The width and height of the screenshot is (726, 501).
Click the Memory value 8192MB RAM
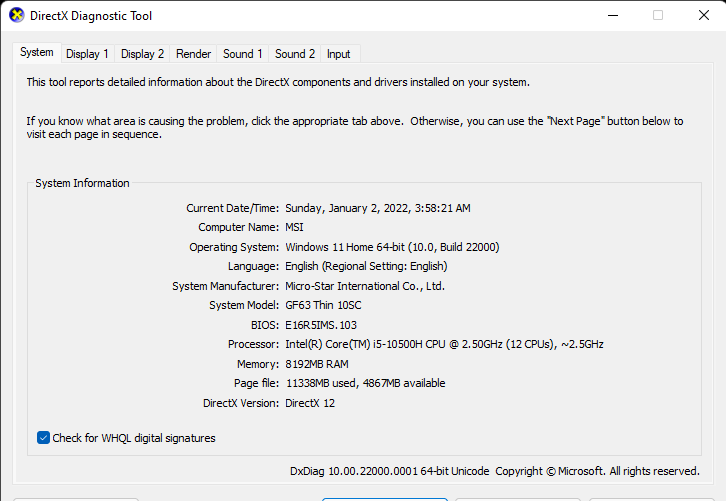[317, 364]
